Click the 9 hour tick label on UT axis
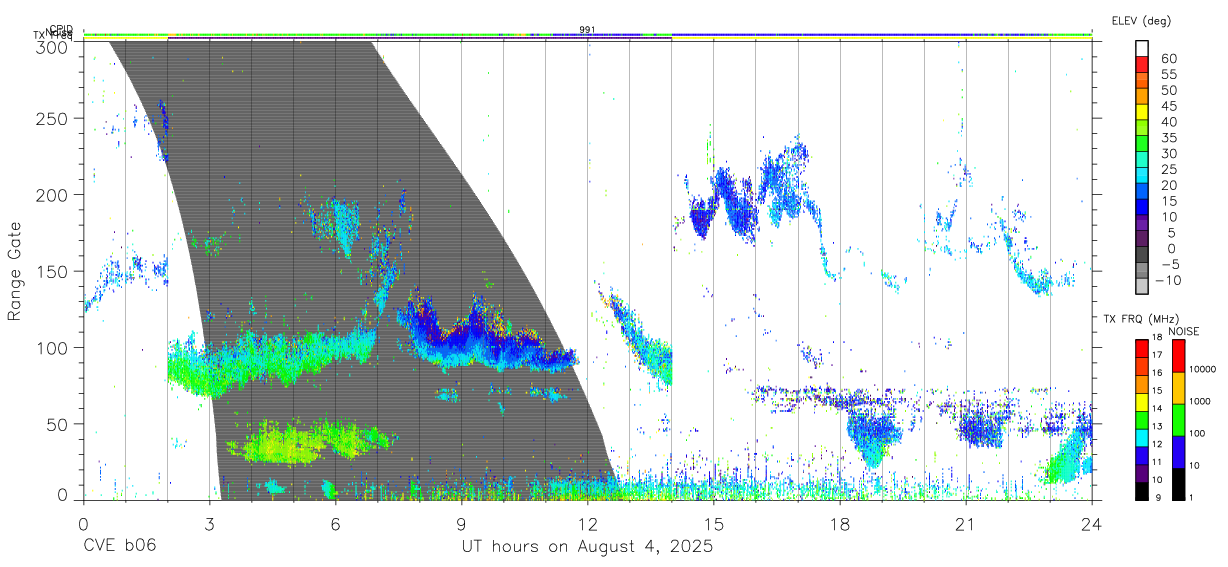This screenshot has height=567, width=1228. coord(462,523)
